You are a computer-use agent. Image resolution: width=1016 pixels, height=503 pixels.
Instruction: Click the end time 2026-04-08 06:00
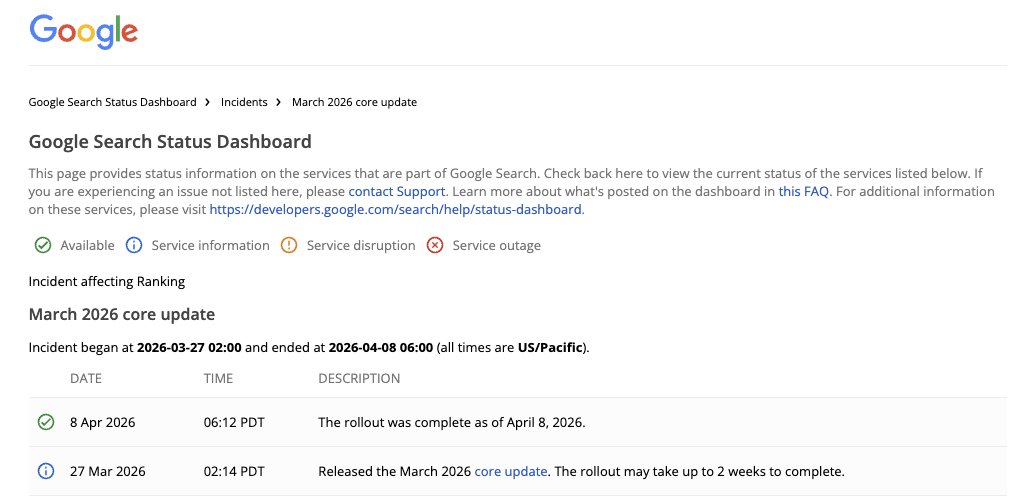381,348
